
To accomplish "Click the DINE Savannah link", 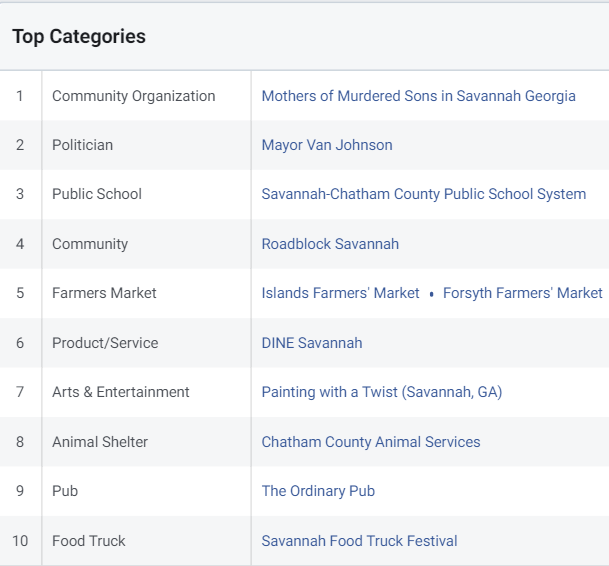I will 312,343.
